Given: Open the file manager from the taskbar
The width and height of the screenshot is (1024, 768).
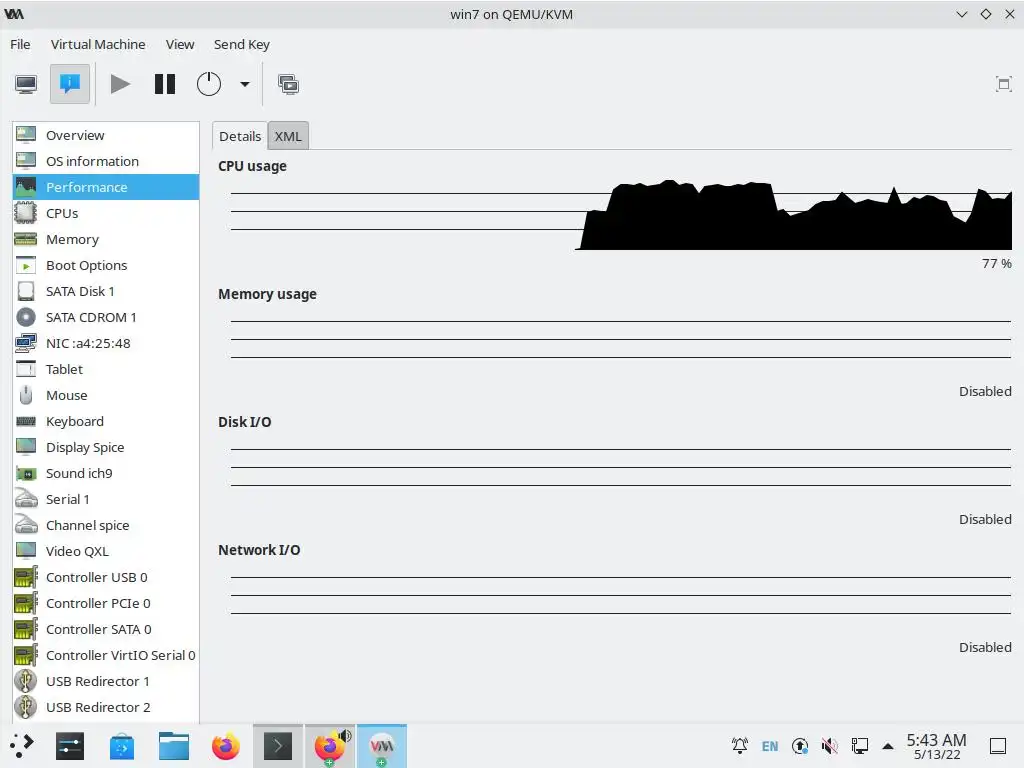Looking at the screenshot, I should pyautogui.click(x=174, y=746).
